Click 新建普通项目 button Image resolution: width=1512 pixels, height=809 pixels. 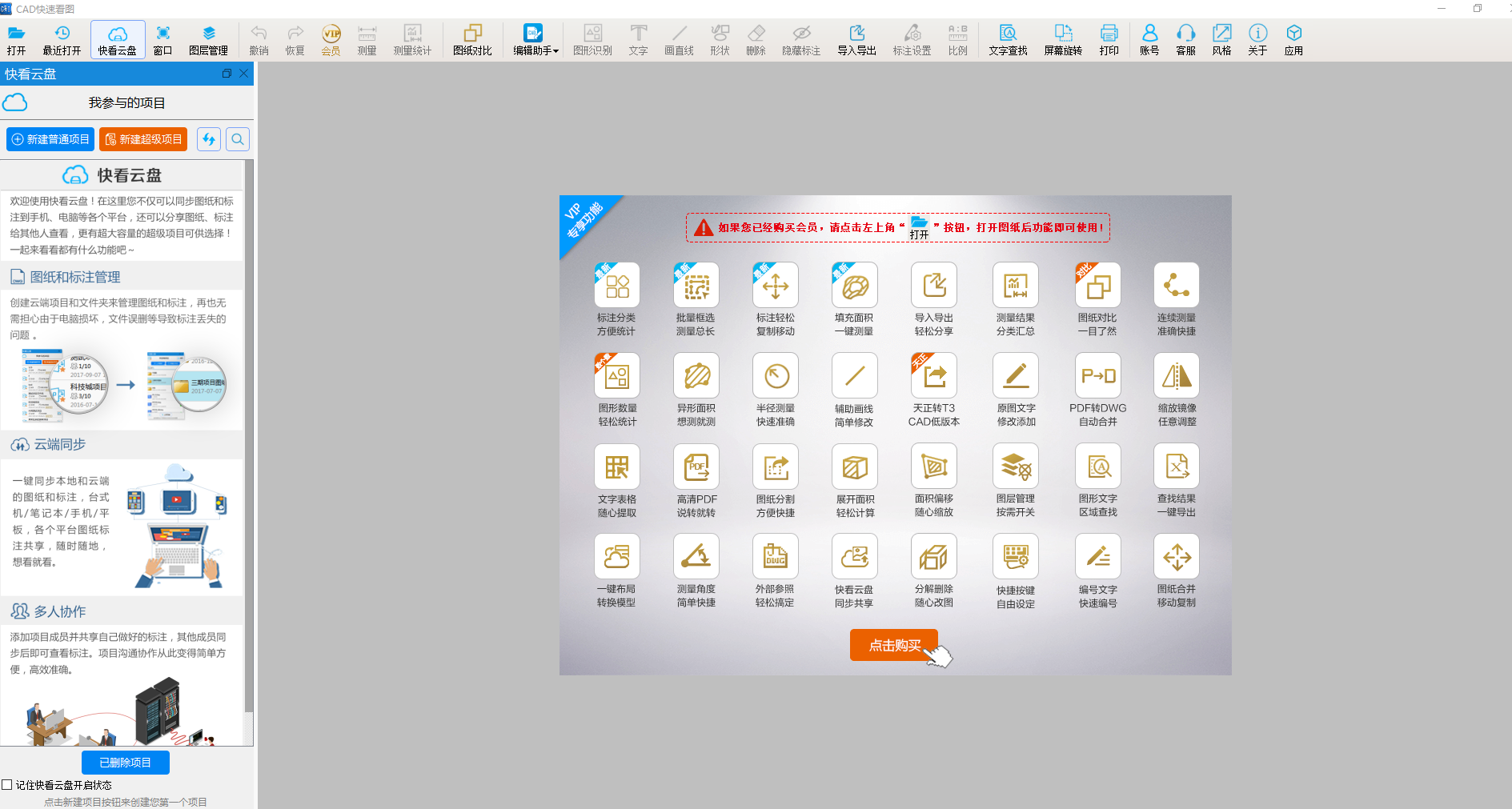click(50, 139)
